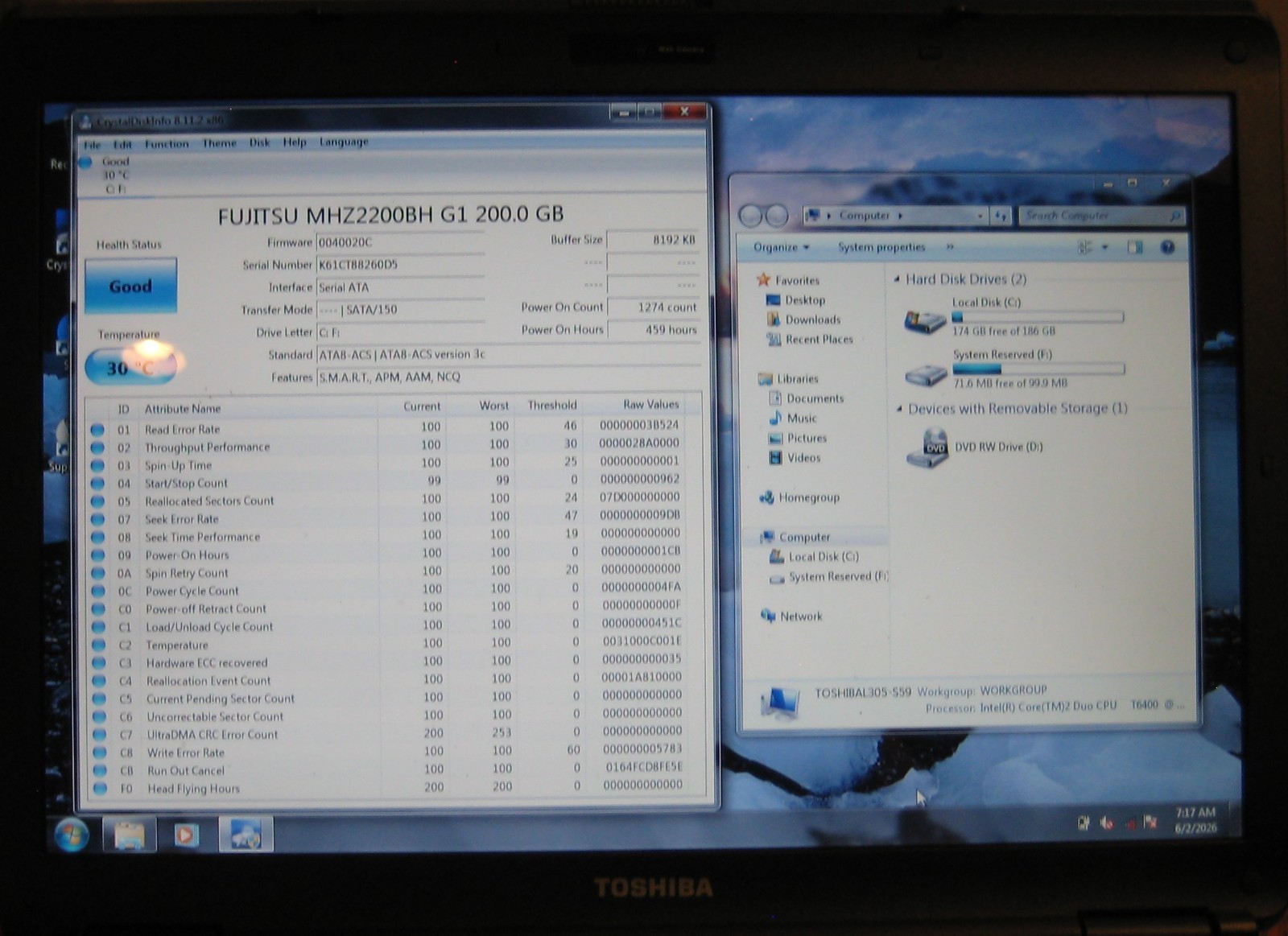Click status dot for Temperature attribute row
The height and width of the screenshot is (936, 1288).
(99, 645)
